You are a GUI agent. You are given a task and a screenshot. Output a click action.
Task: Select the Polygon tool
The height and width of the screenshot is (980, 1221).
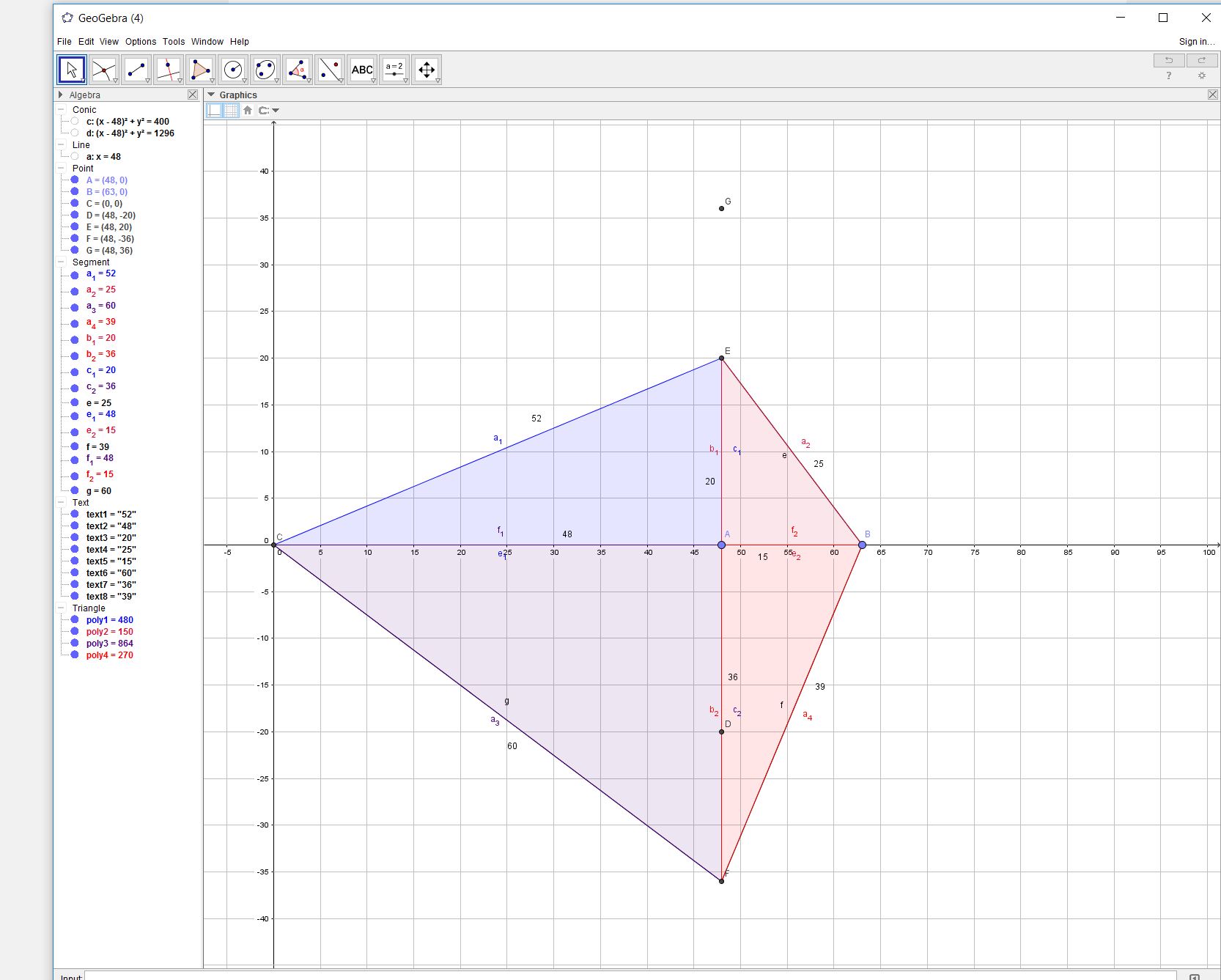200,69
